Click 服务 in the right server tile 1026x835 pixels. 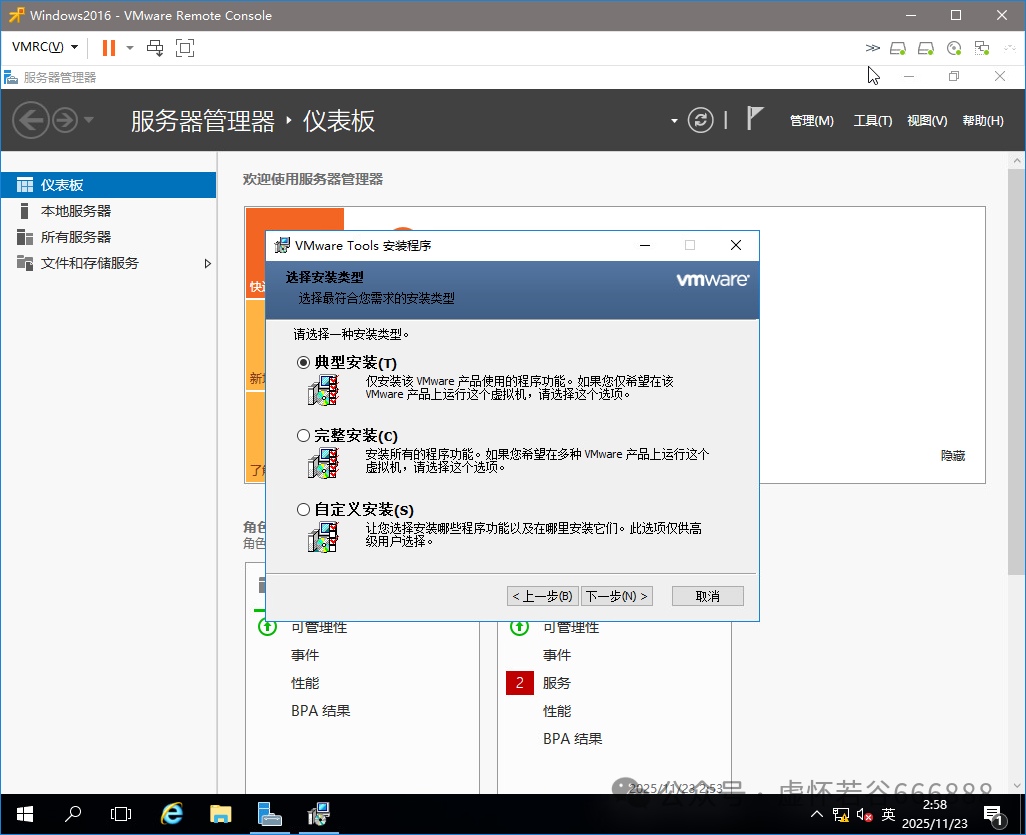tap(557, 683)
